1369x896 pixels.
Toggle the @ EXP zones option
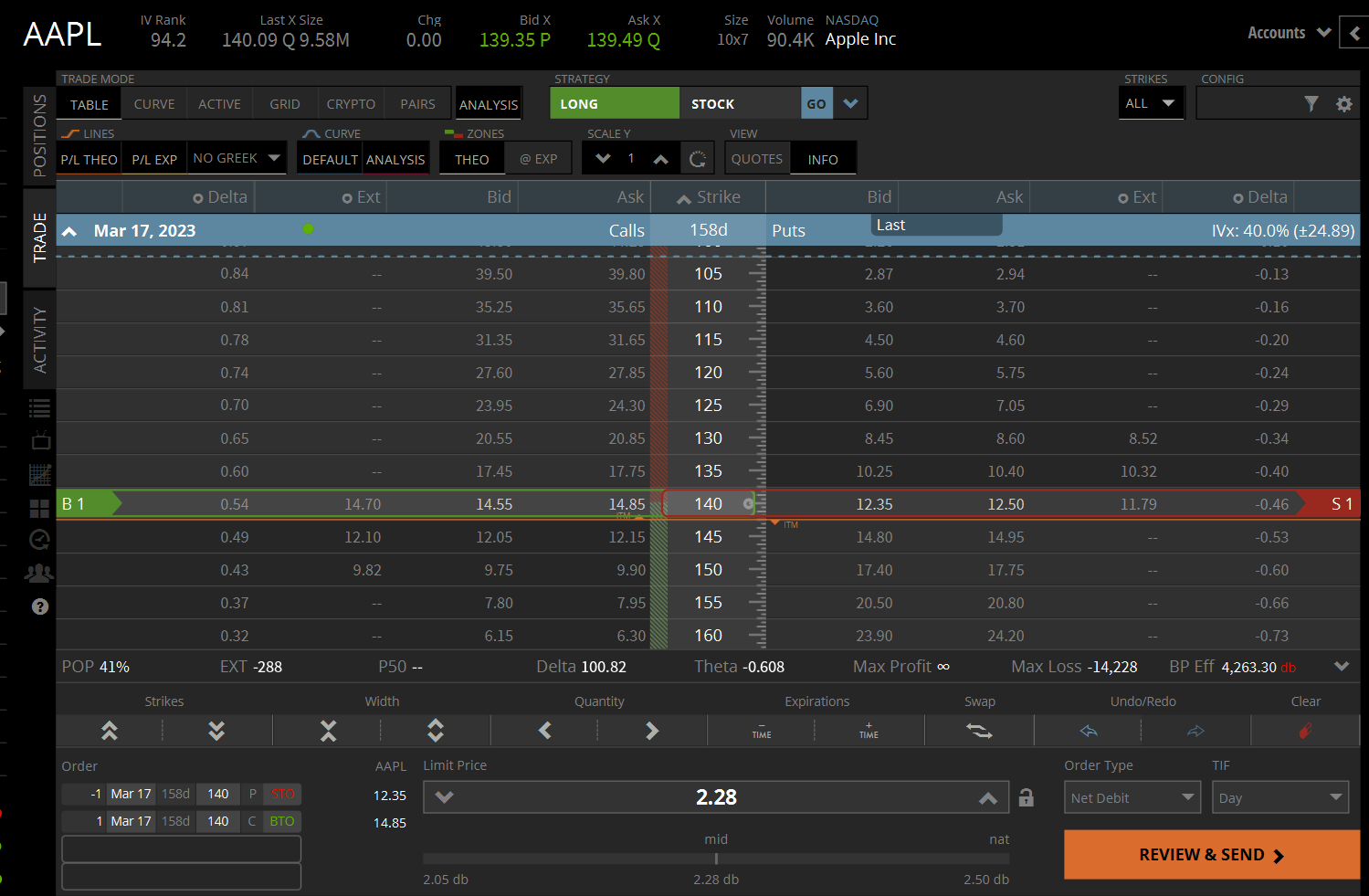(x=539, y=160)
